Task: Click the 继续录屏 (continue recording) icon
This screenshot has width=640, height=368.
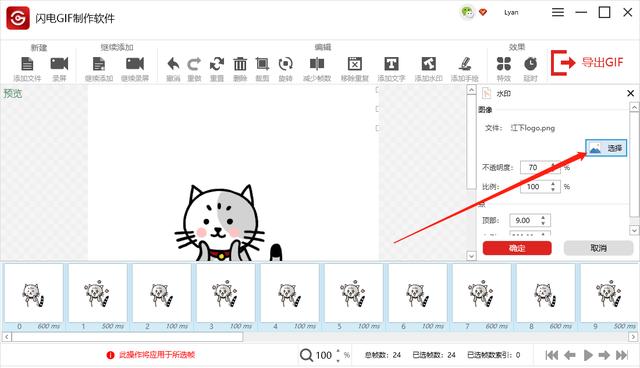Action: [135, 64]
